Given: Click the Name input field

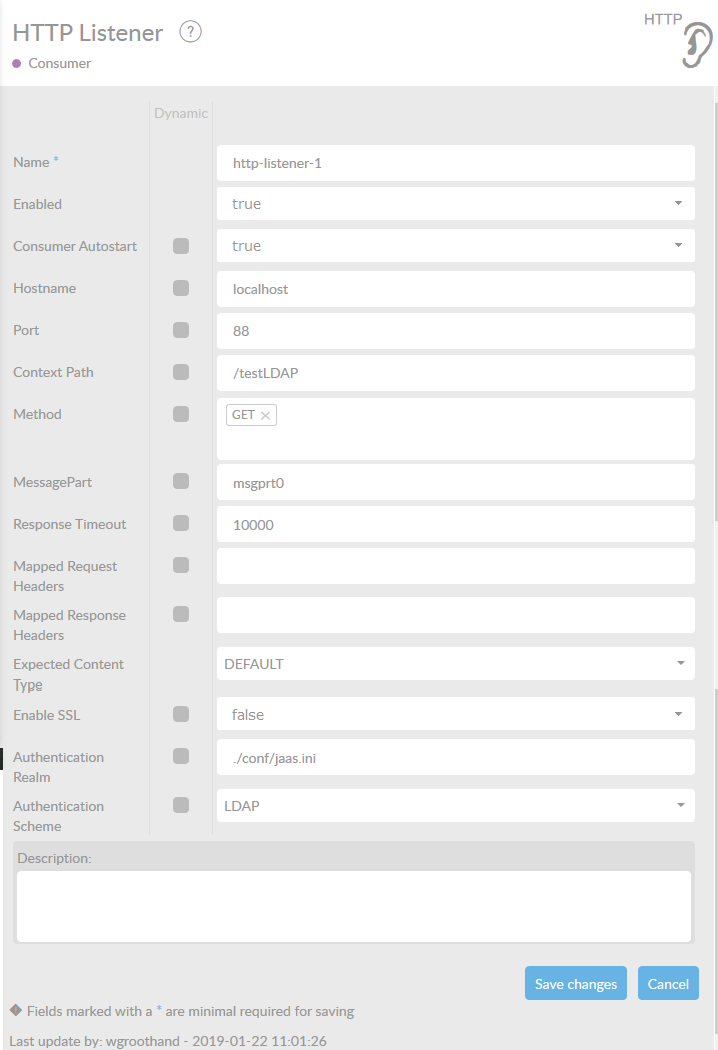Looking at the screenshot, I should (455, 162).
